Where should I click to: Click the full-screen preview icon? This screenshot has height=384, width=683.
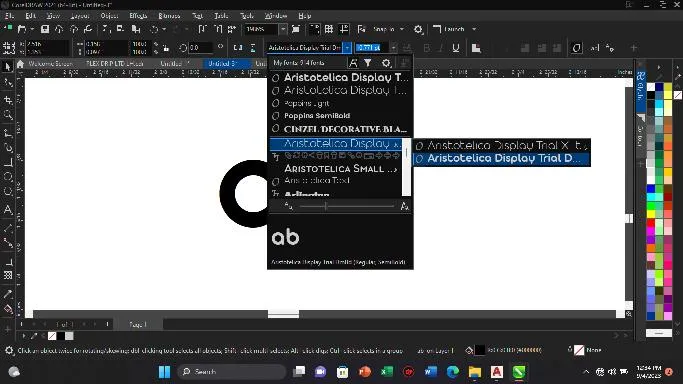coord(296,29)
